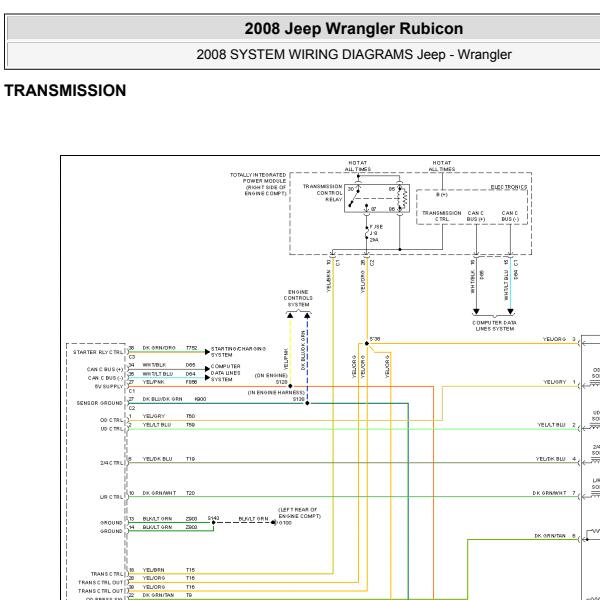Screen dimensions: 600x600
Task: Click the vertical WHT/LT BLU wire label
Action: pyautogui.click(x=506, y=285)
